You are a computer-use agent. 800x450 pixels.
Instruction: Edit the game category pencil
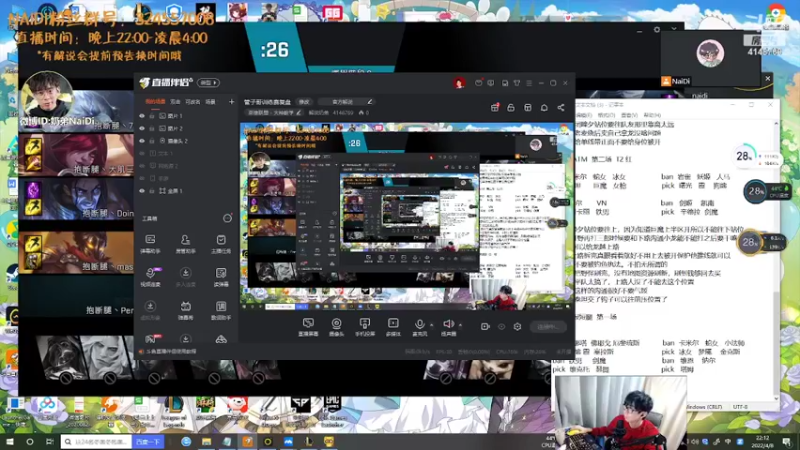[x=298, y=113]
